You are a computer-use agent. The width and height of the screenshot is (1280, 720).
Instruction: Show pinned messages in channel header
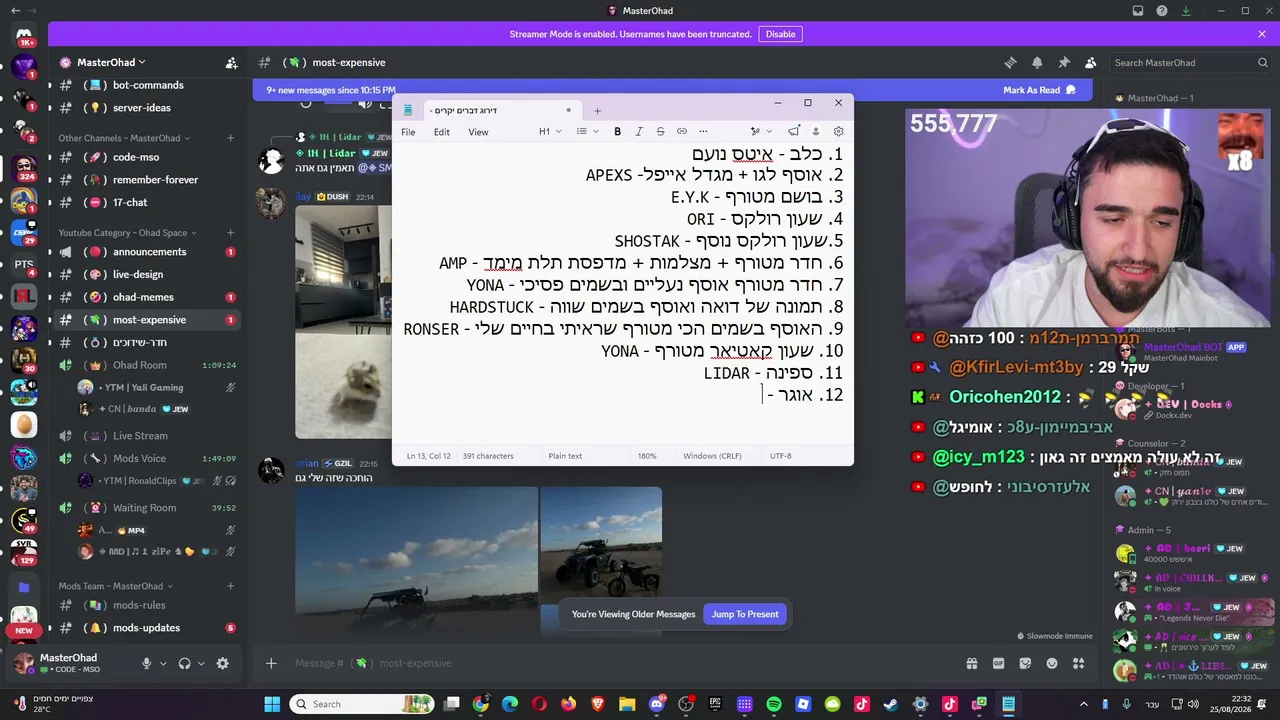1064,62
